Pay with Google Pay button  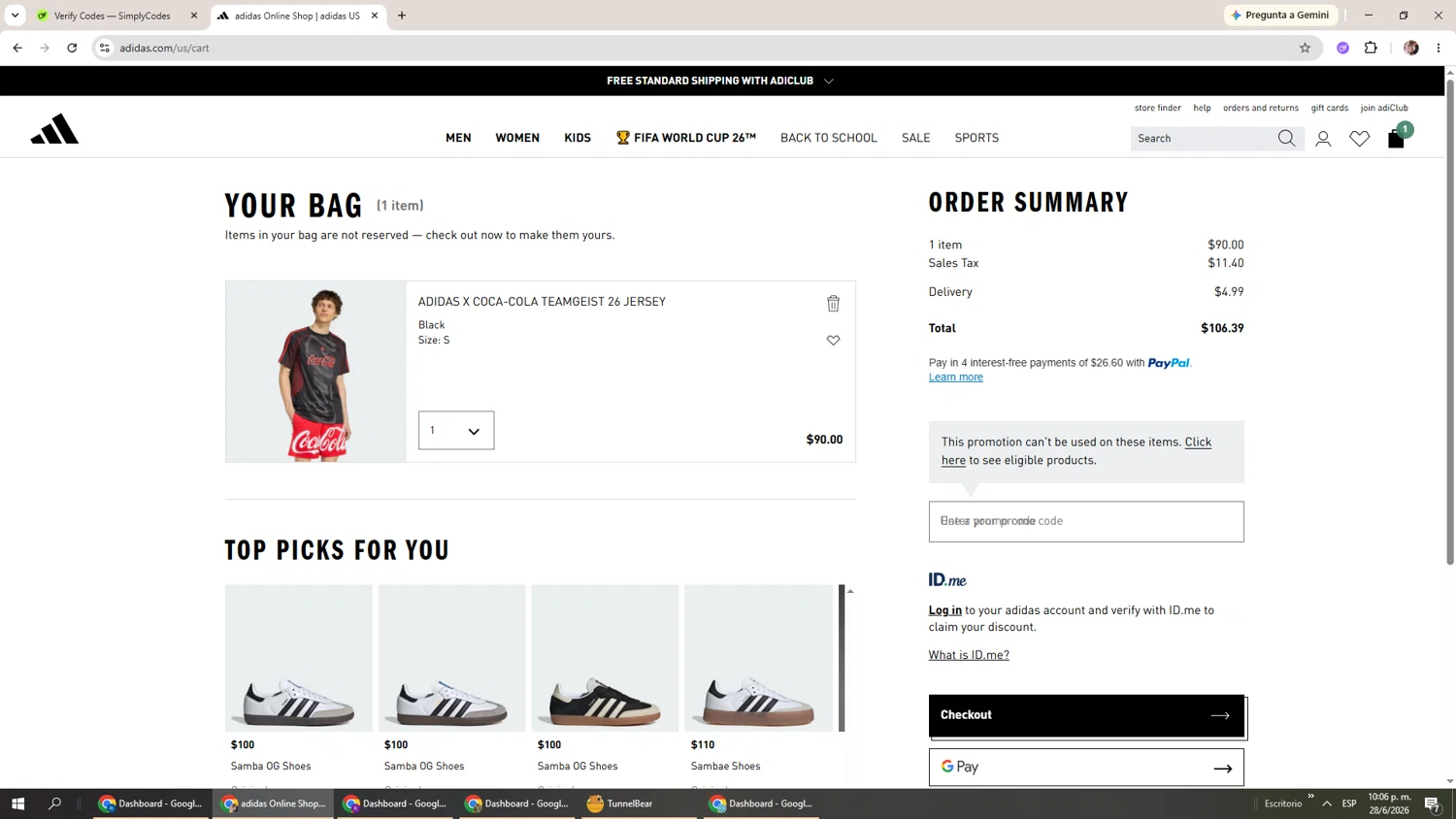point(1086,768)
